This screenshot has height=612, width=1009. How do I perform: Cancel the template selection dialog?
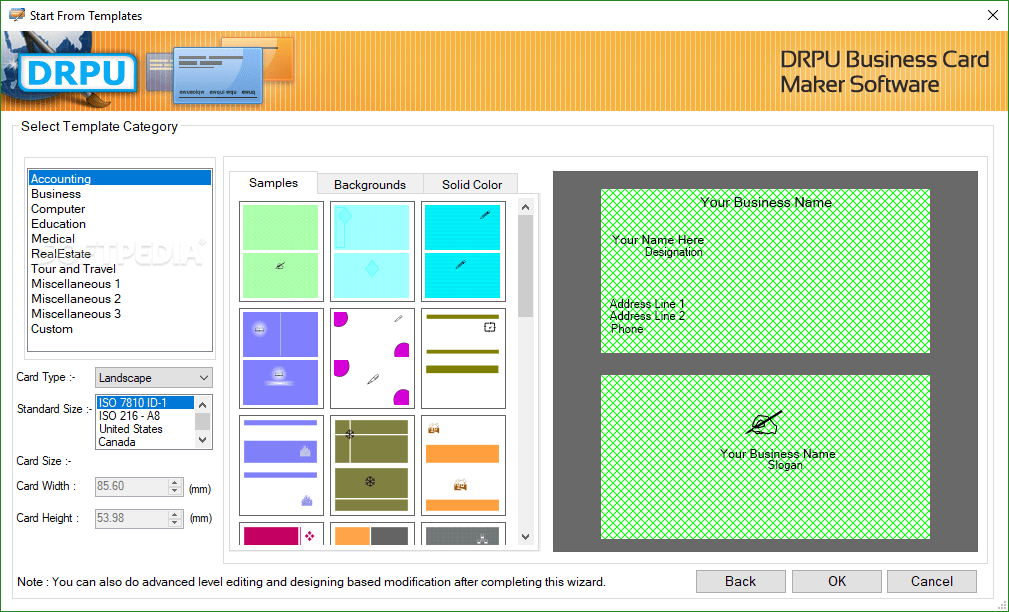pyautogui.click(x=931, y=581)
